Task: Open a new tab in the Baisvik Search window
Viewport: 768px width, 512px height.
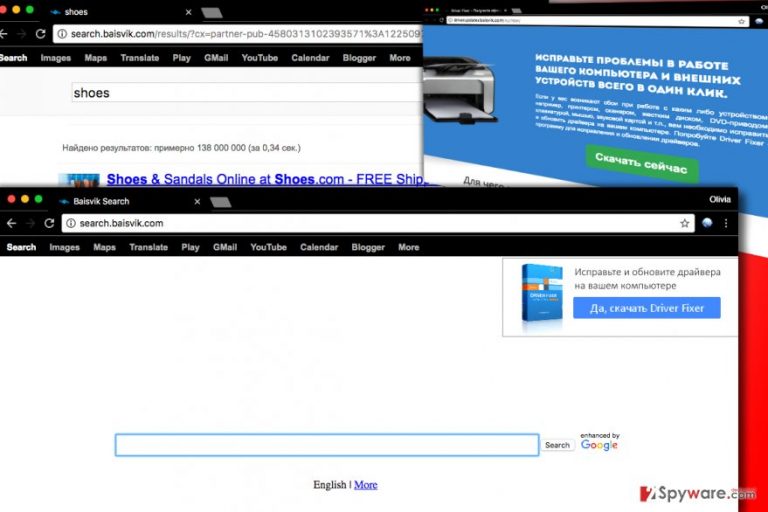Action: pos(220,202)
